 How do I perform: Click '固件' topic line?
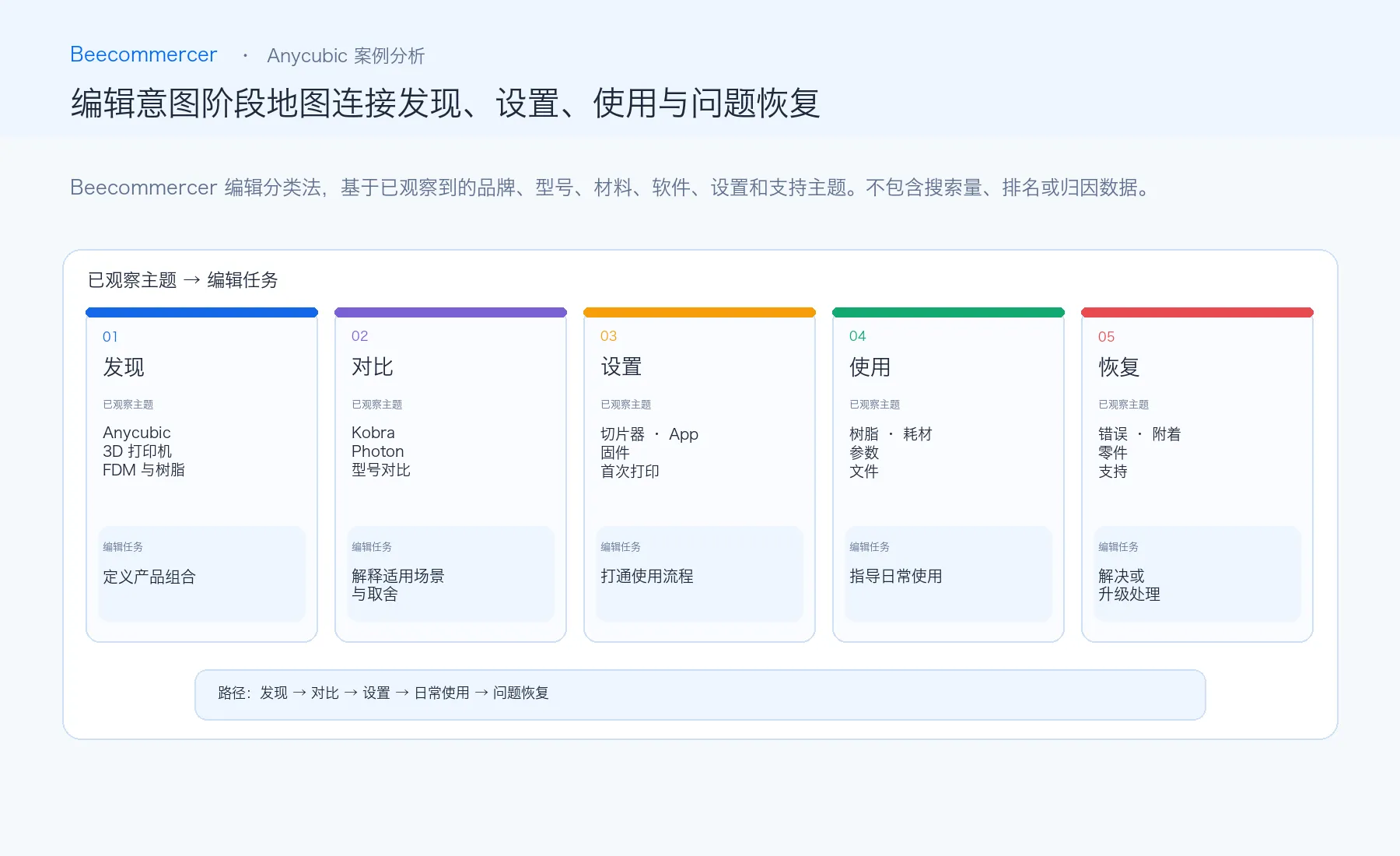pos(615,453)
